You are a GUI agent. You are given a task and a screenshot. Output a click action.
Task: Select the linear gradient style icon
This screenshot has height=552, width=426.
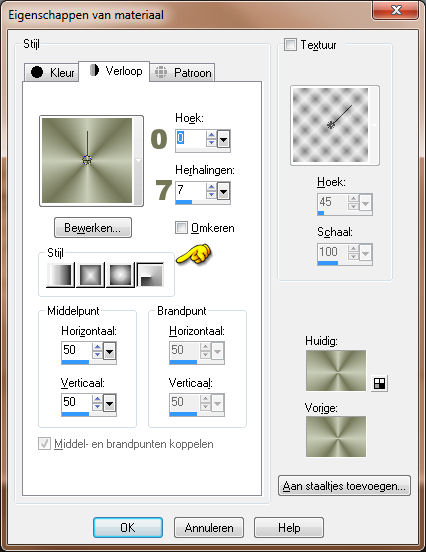tap(61, 275)
